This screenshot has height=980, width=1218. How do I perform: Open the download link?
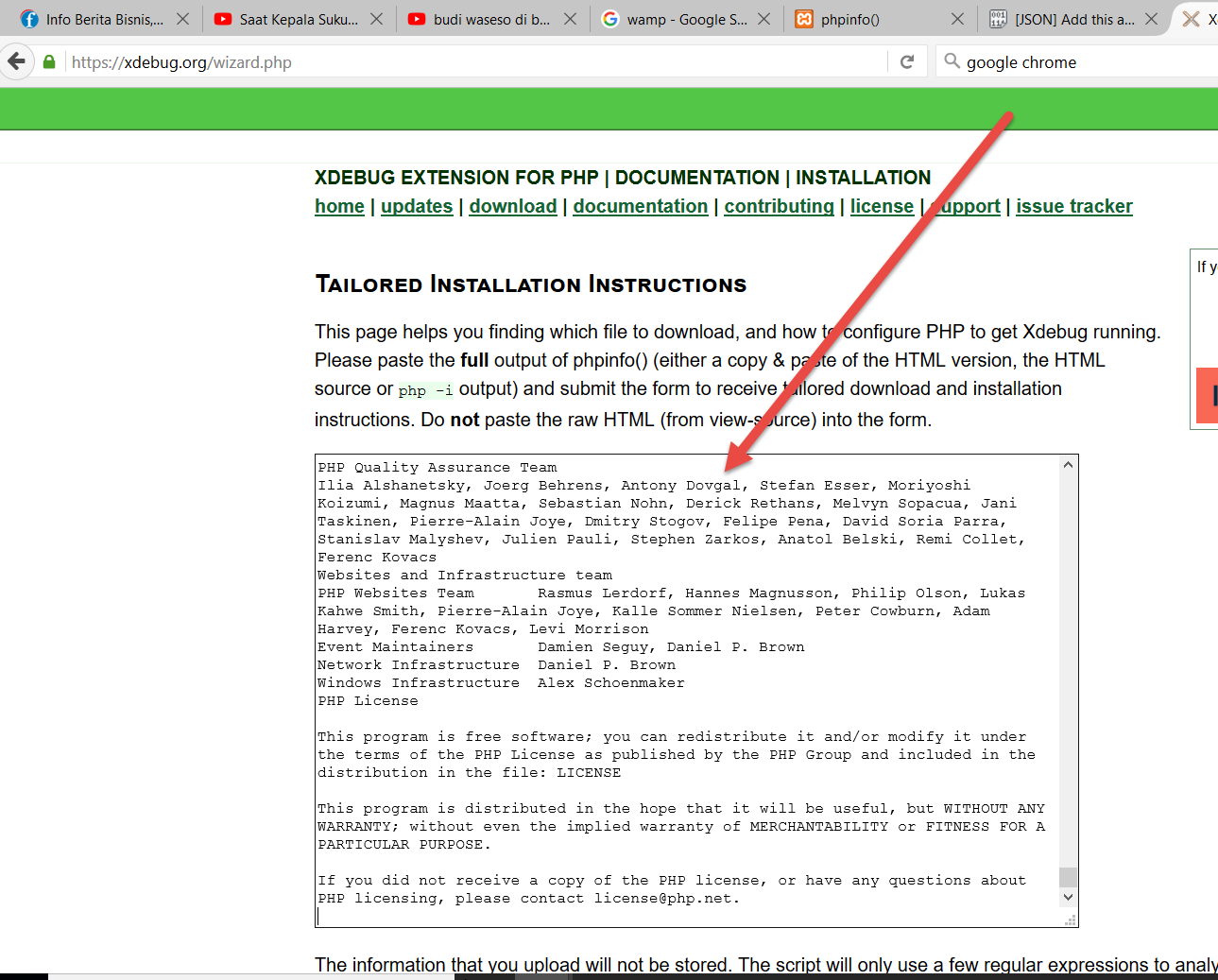[513, 206]
